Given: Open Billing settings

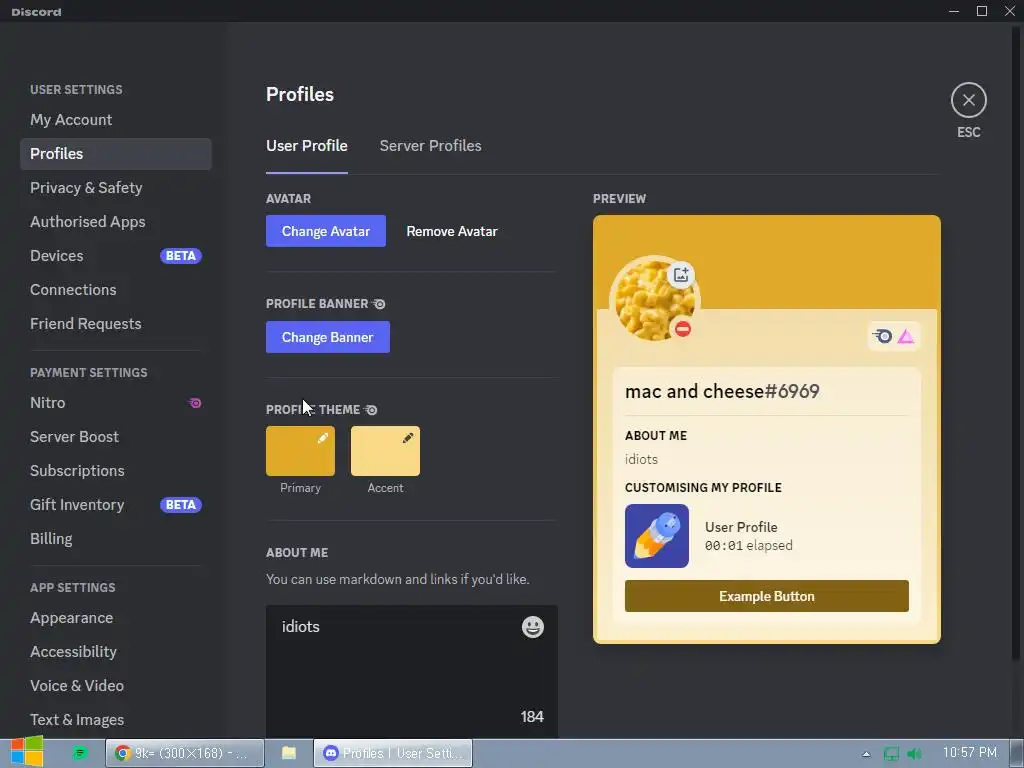Looking at the screenshot, I should [116, 538].
